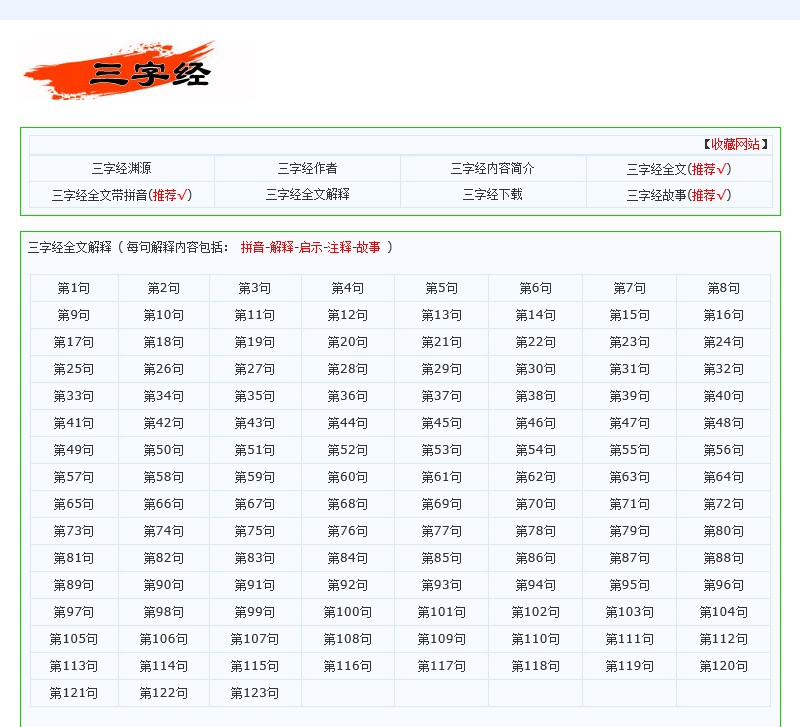This screenshot has width=800, height=727.
Task: Open the 三字经作者 page
Action: 307,168
